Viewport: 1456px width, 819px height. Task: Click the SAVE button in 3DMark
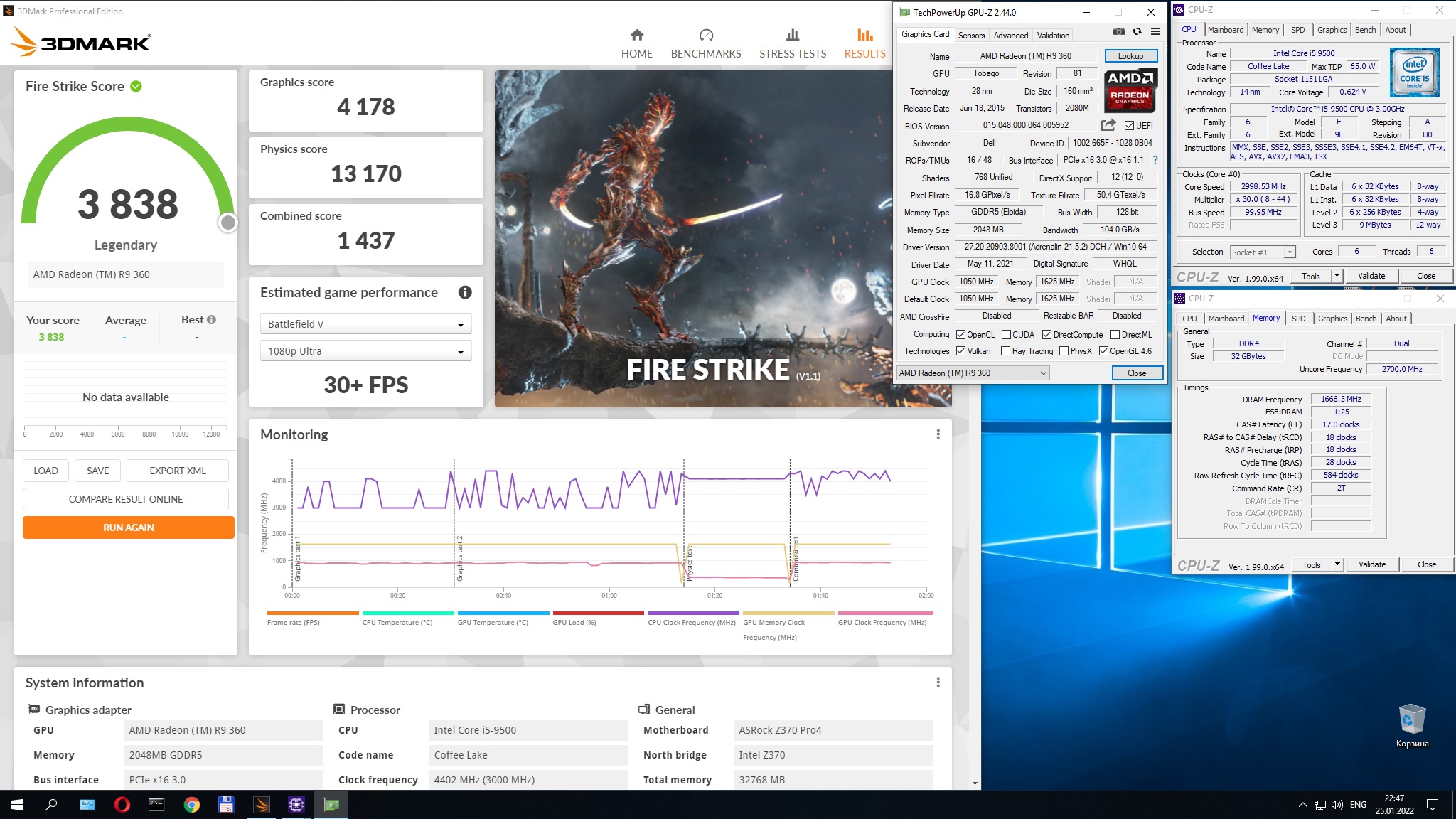(98, 471)
